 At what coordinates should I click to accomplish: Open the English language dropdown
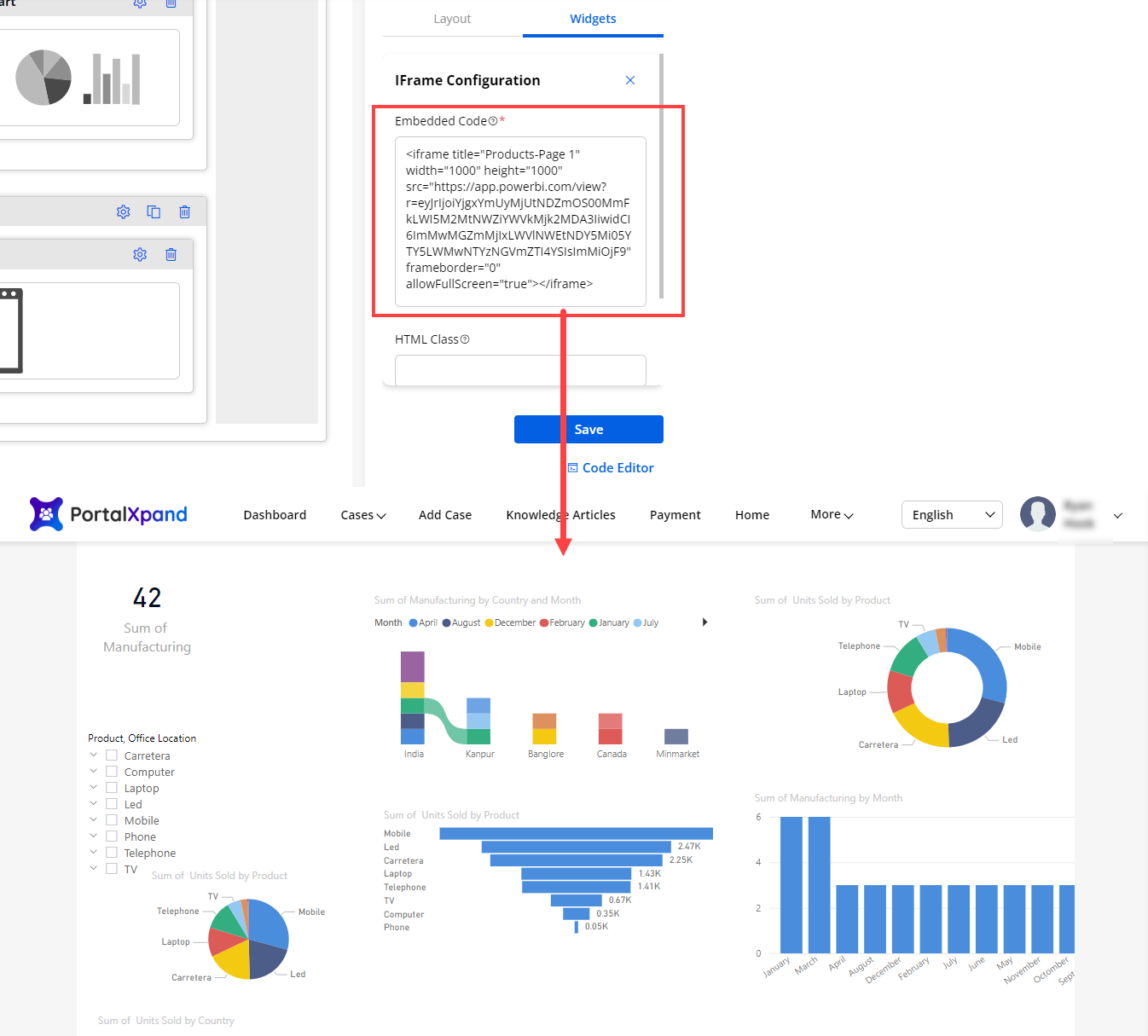pos(951,514)
